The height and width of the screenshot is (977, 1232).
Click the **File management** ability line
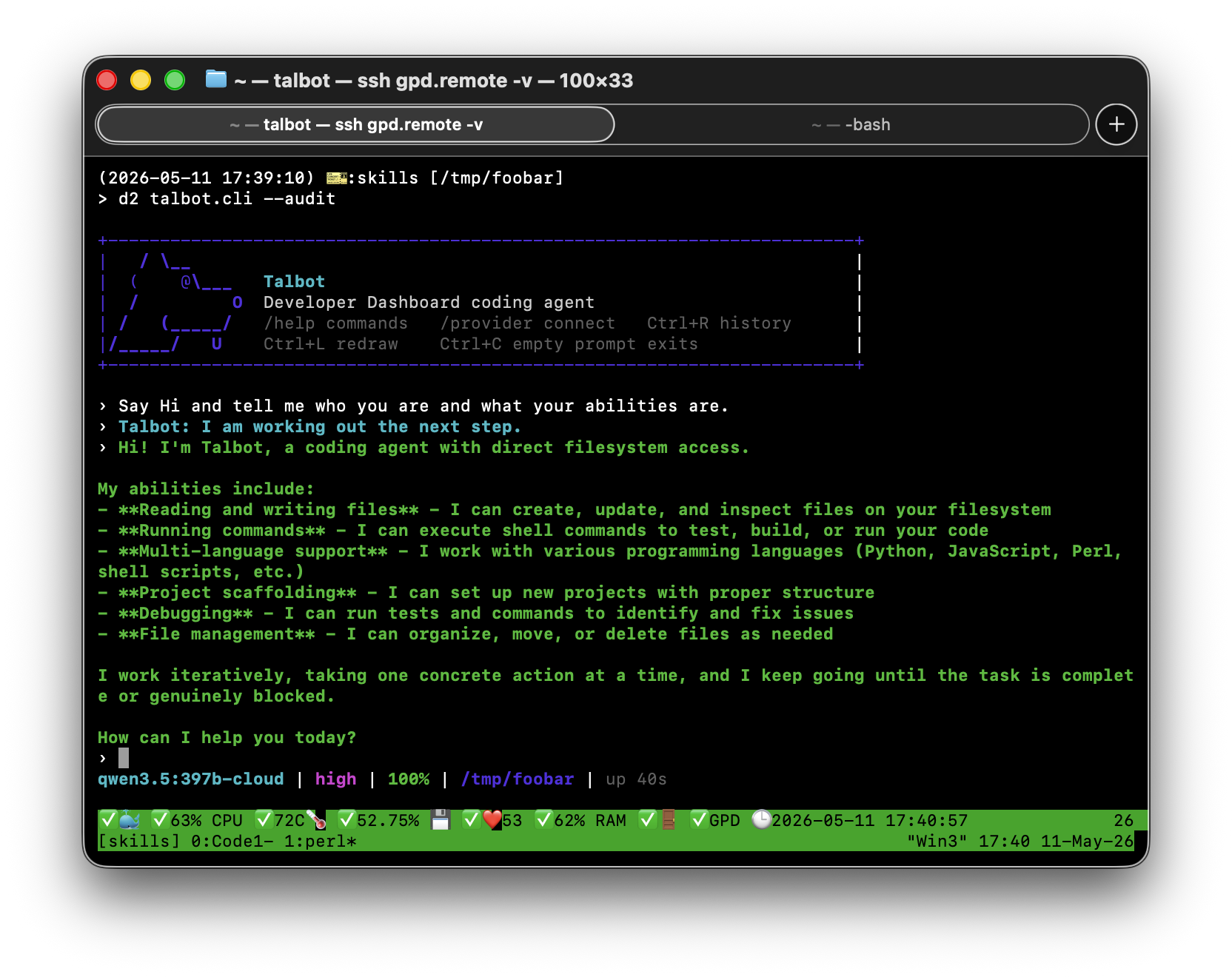tap(466, 634)
